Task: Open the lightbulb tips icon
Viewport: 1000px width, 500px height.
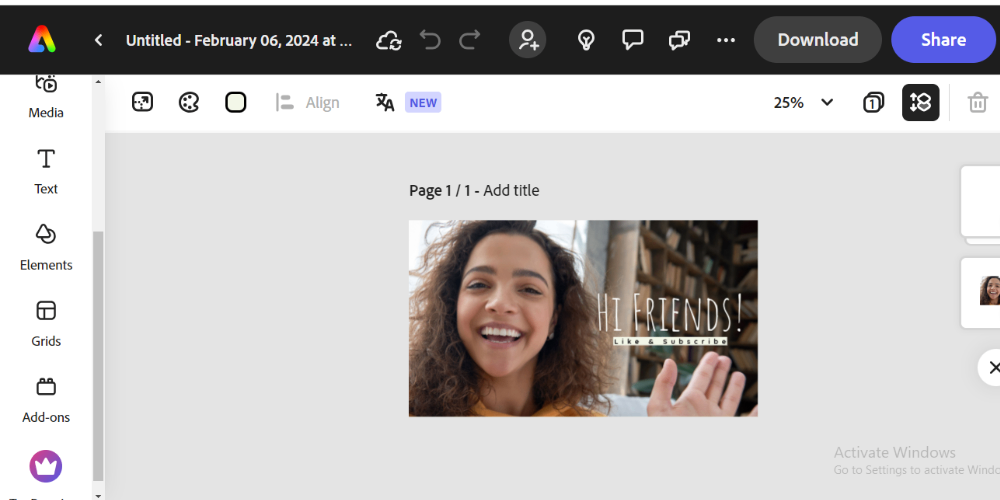Action: pos(586,40)
